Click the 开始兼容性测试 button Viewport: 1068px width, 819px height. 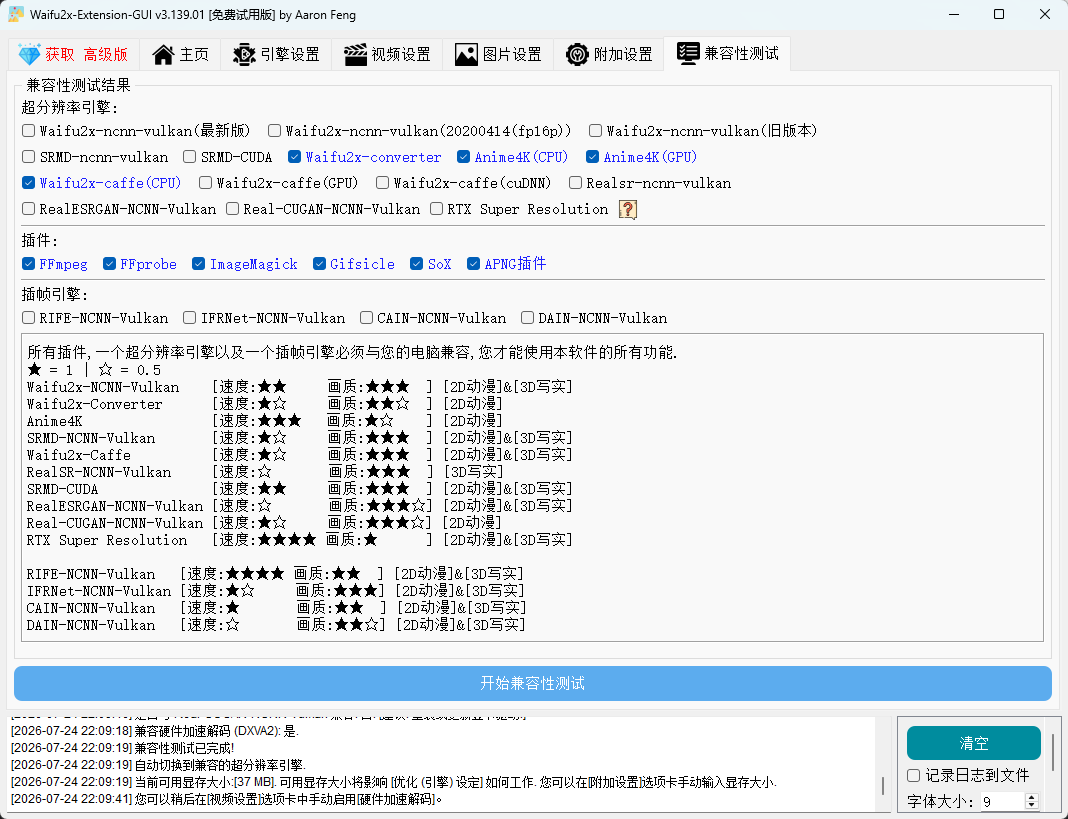pyautogui.click(x=533, y=683)
